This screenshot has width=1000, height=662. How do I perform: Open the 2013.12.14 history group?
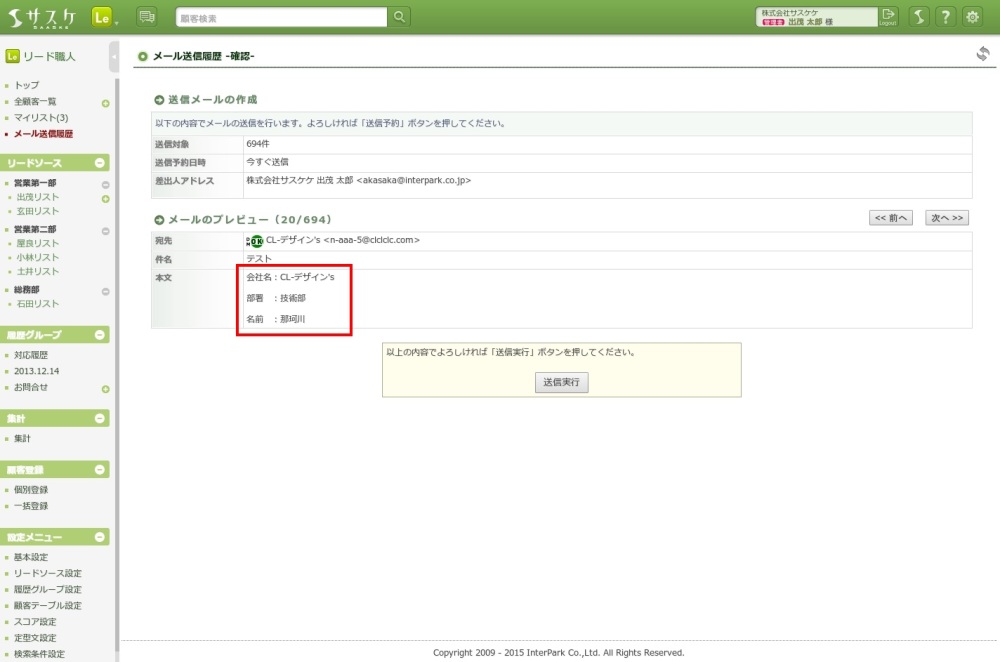pyautogui.click(x=36, y=371)
